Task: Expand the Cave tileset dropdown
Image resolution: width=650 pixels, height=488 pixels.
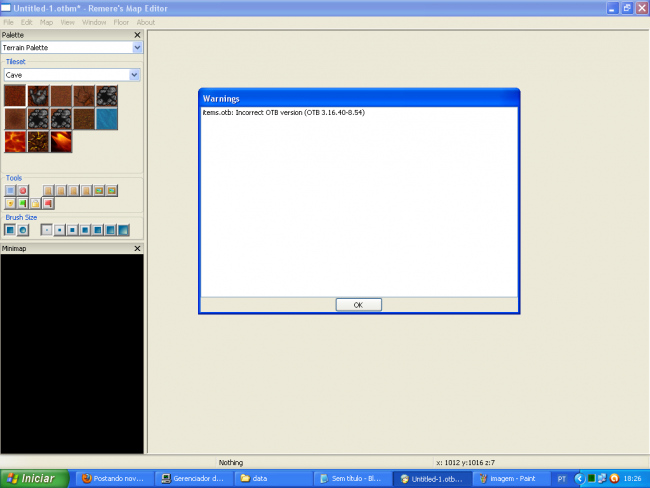Action: 135,75
